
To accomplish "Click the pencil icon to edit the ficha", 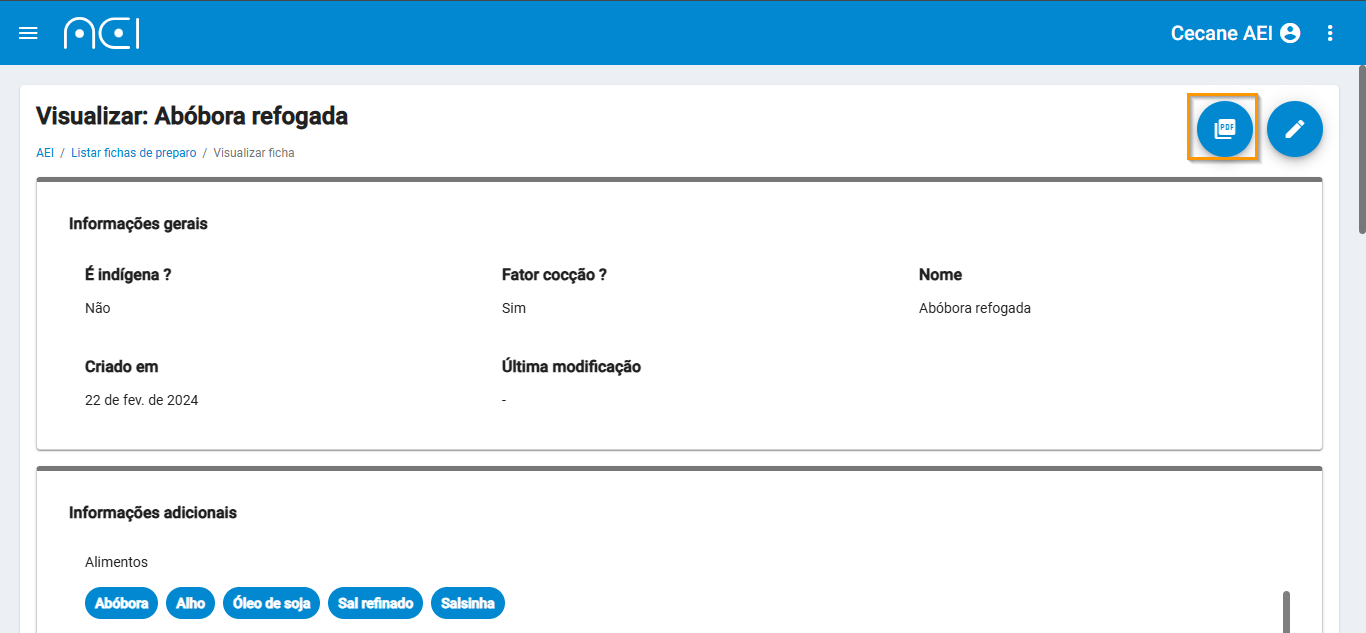I will (x=1295, y=128).
